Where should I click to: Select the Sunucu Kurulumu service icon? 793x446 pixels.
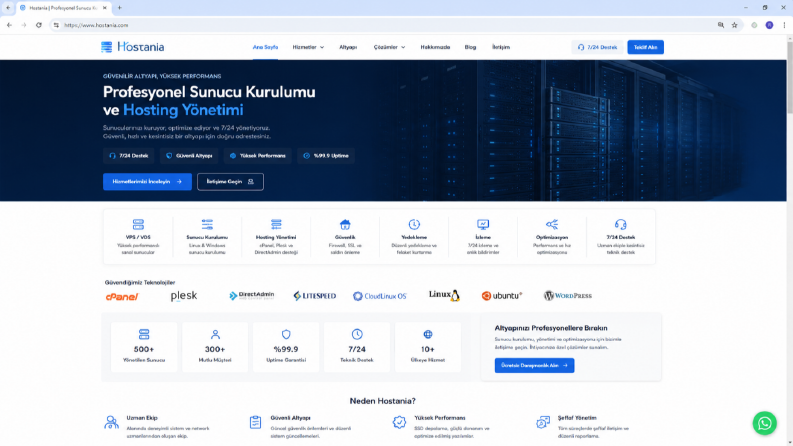(x=207, y=224)
